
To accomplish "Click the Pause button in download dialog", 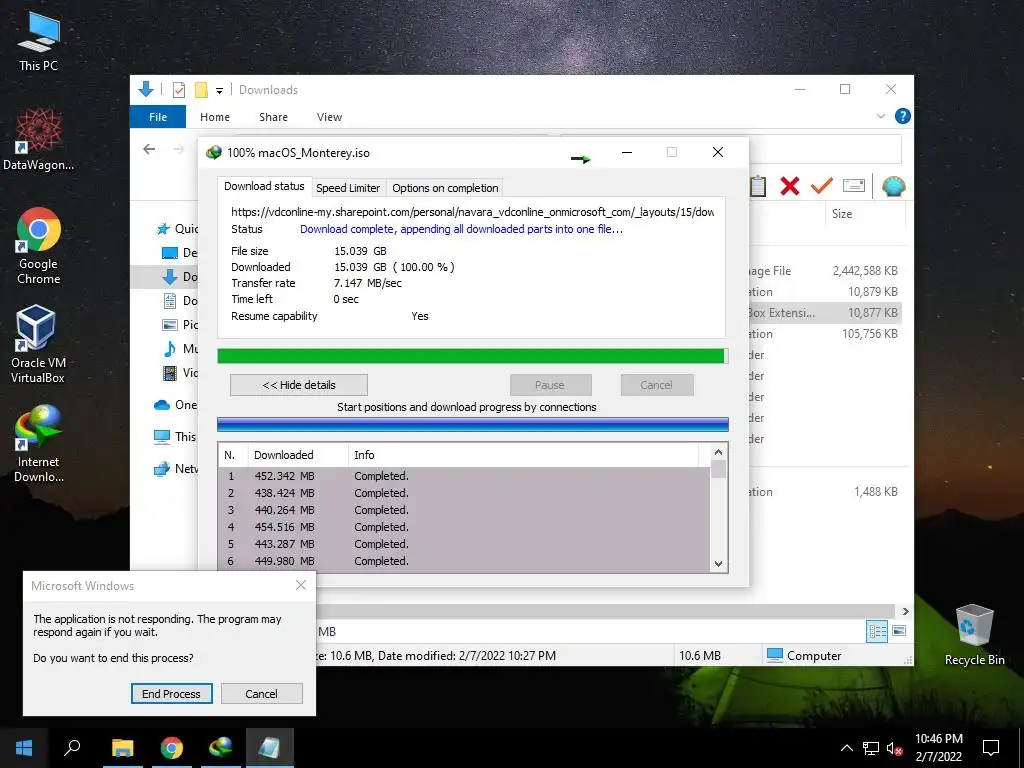I will click(550, 385).
